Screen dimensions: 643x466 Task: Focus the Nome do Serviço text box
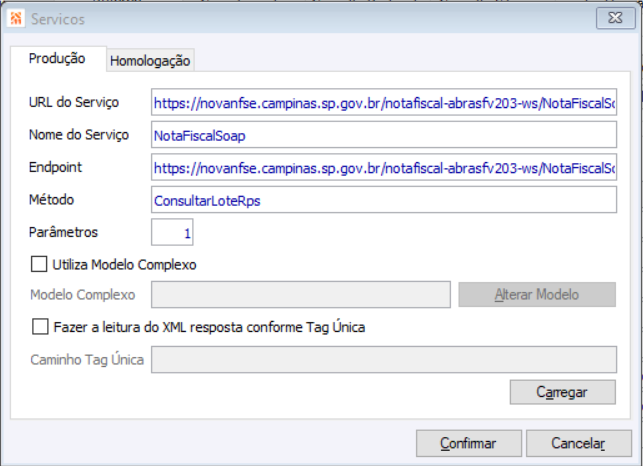point(384,135)
